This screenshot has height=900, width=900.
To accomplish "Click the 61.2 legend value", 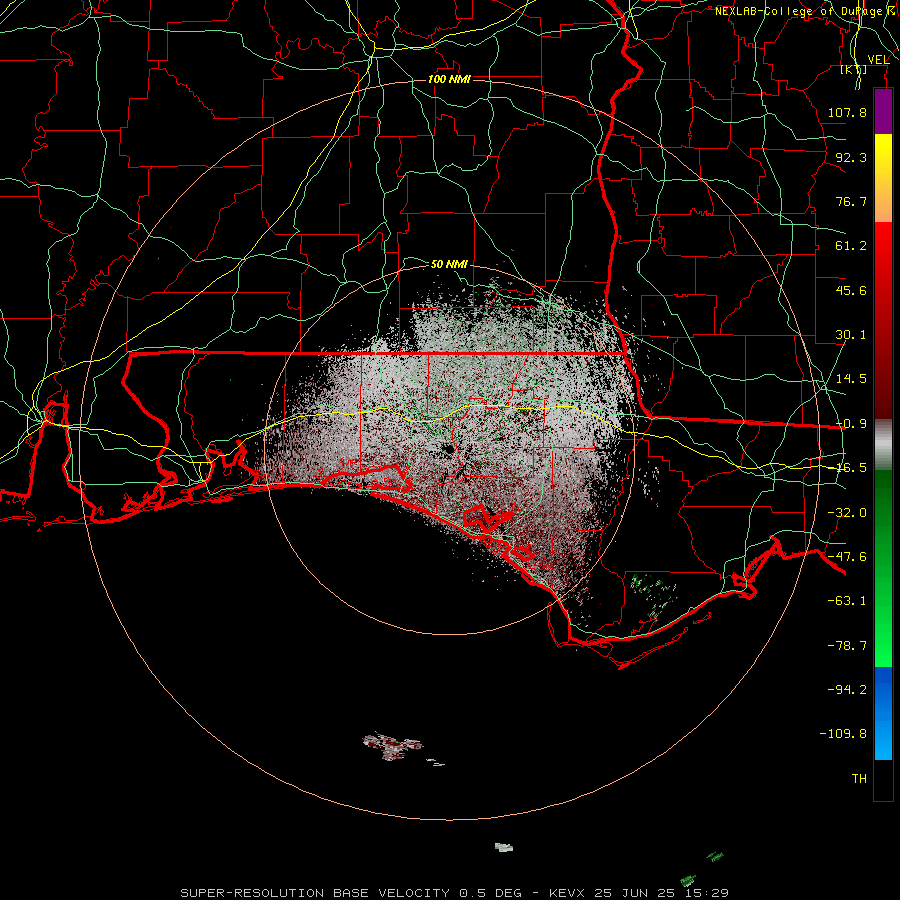I will click(851, 246).
